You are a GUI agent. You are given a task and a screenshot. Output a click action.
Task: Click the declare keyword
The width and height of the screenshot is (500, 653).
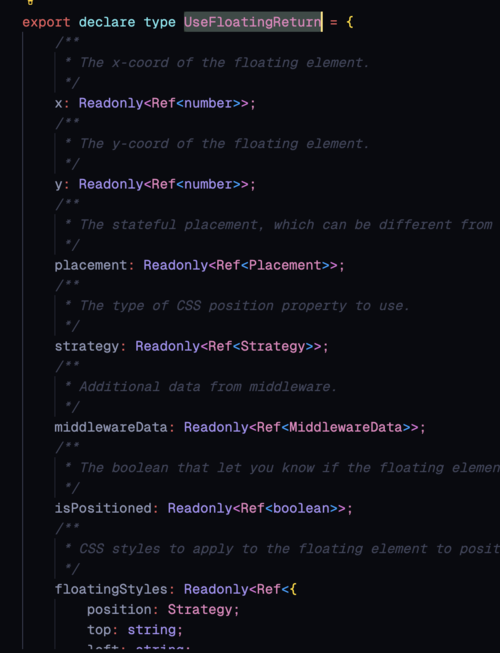pos(107,22)
